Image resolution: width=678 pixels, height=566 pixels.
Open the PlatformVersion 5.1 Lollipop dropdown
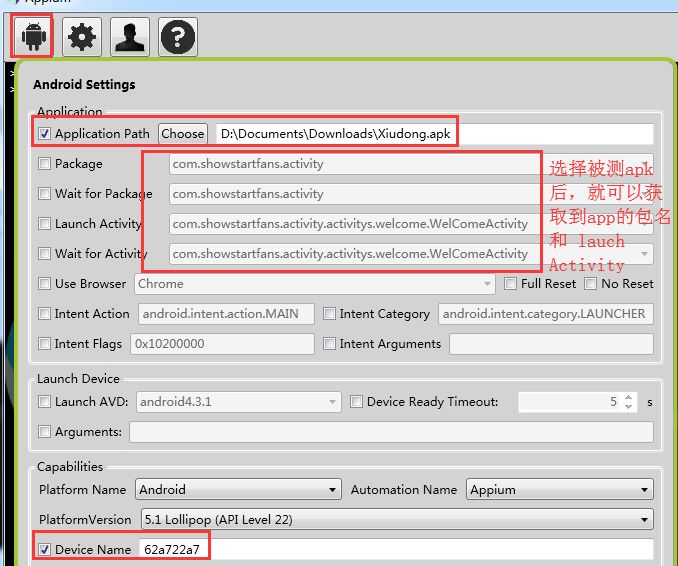pos(397,519)
